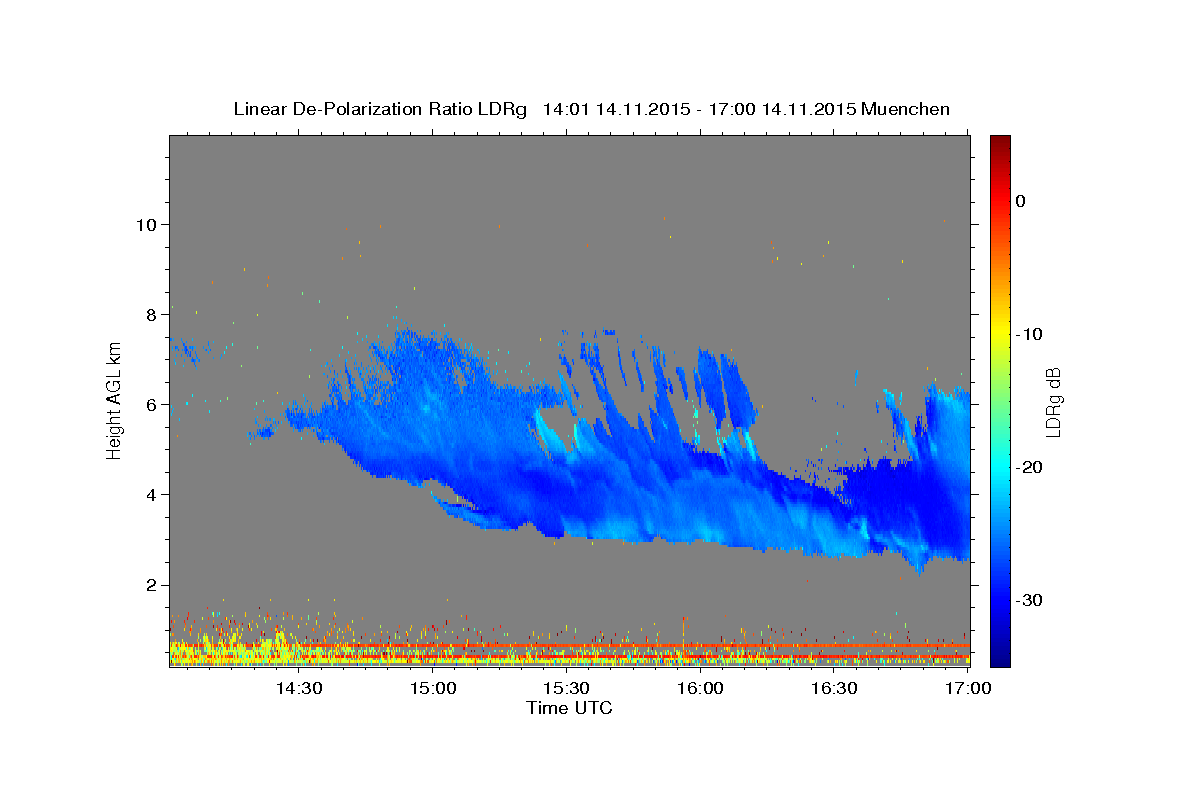Click the plot title text 'Linear De-Polarization Ratio LDRg'
The width and height of the screenshot is (1200, 800).
pos(379,109)
